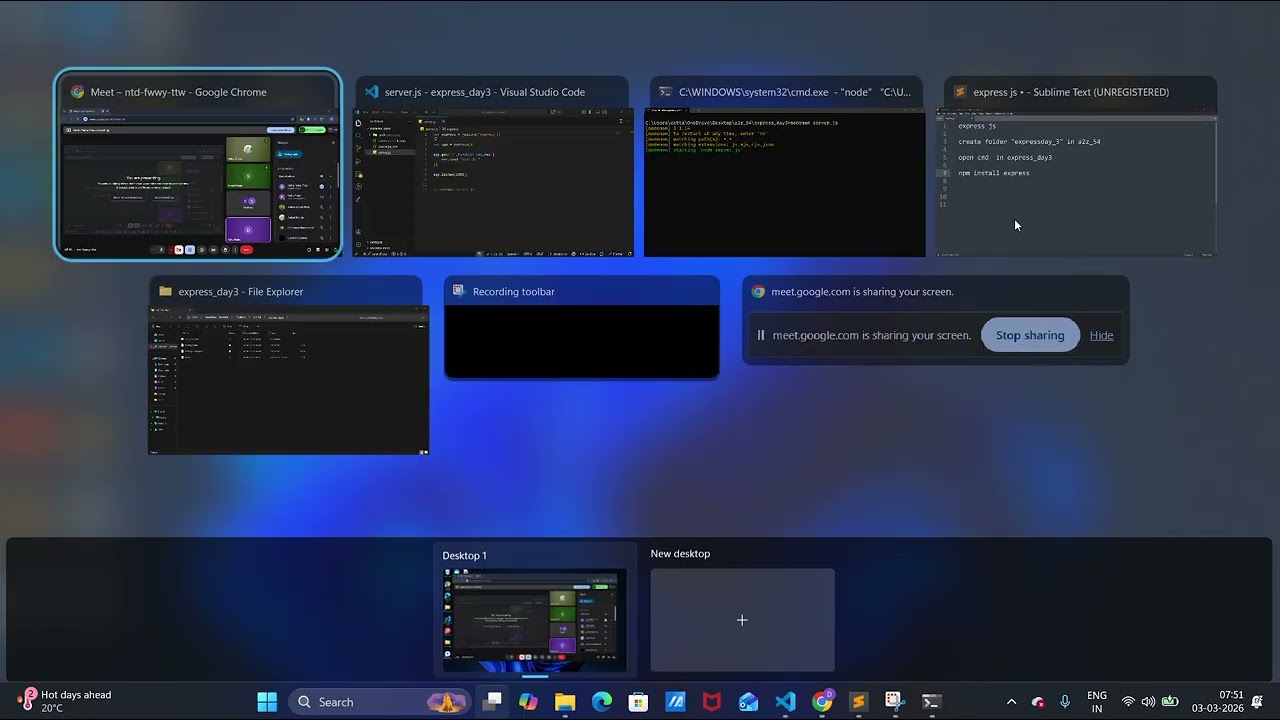This screenshot has height=720, width=1280.
Task: Open the Snipping Tool taskbar icon
Action: 894,702
